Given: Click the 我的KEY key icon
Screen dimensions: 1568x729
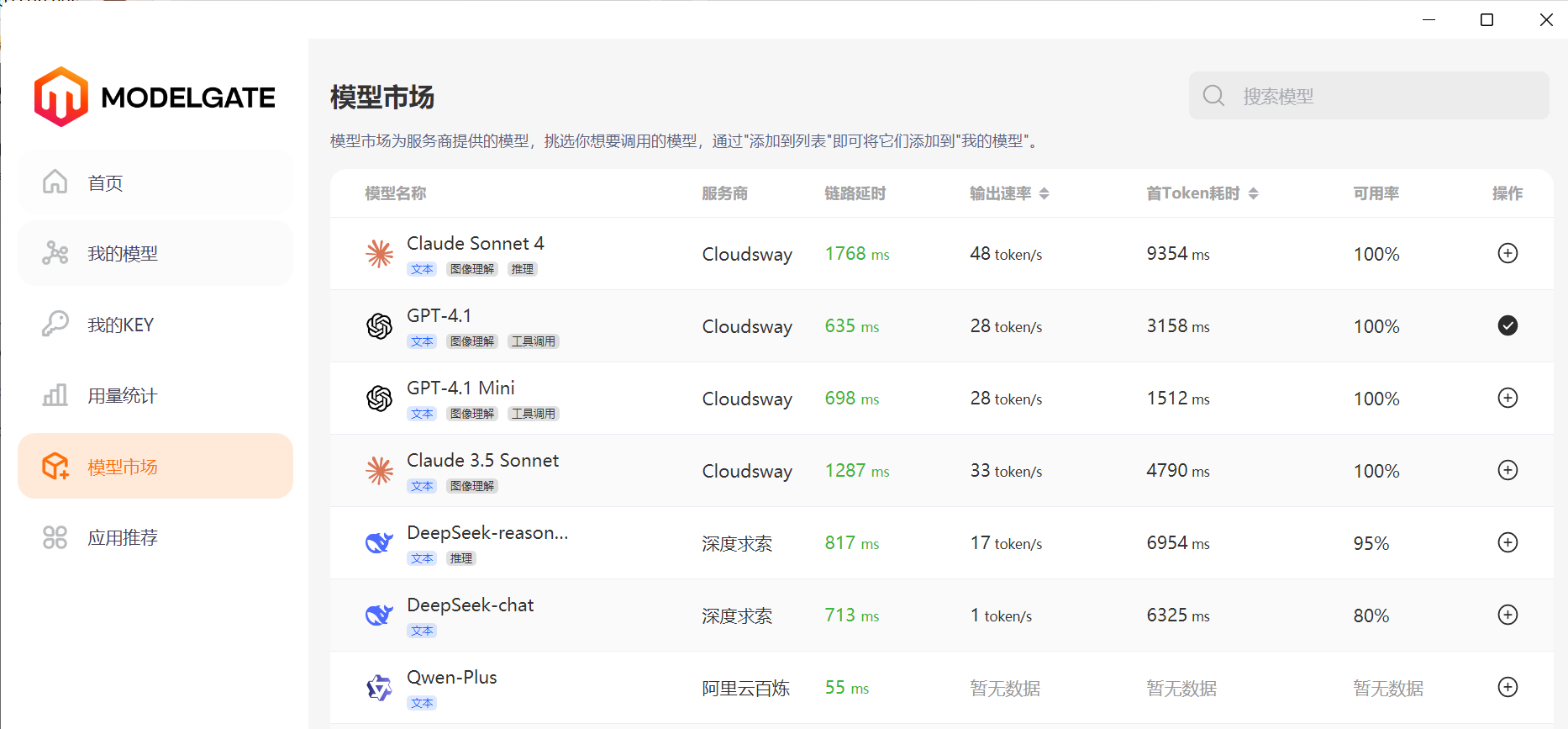Looking at the screenshot, I should [x=55, y=324].
